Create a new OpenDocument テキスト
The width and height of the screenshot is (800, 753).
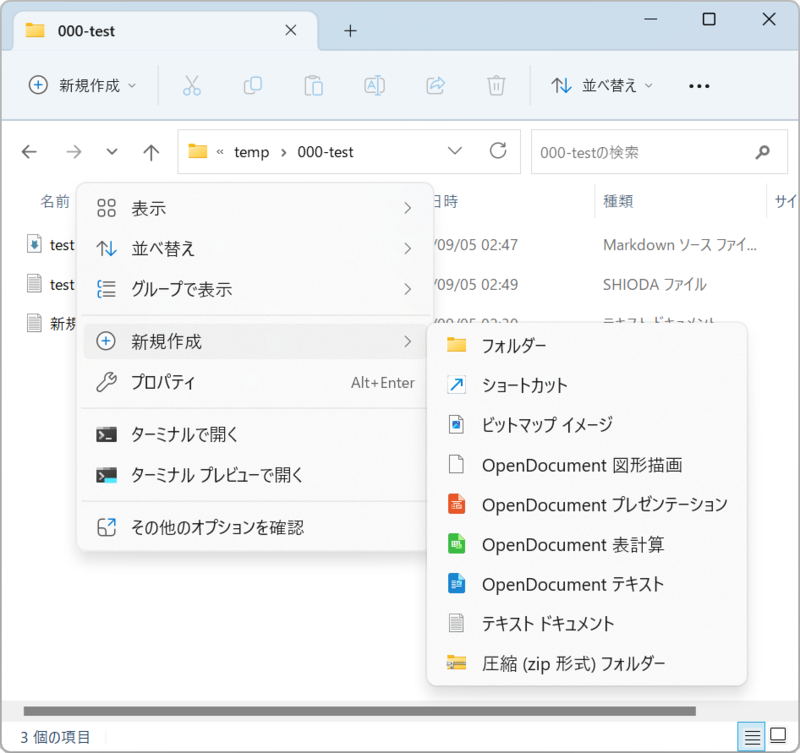point(587,584)
